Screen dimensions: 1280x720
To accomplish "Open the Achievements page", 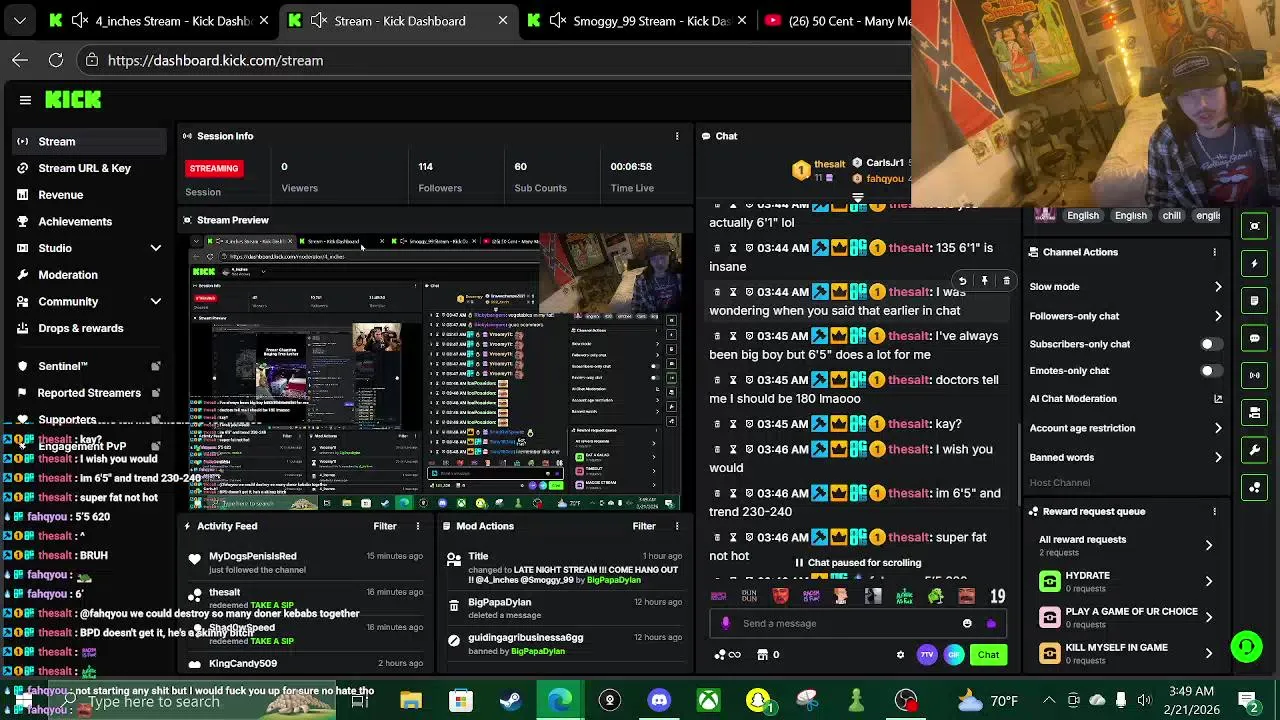I will (x=90, y=221).
